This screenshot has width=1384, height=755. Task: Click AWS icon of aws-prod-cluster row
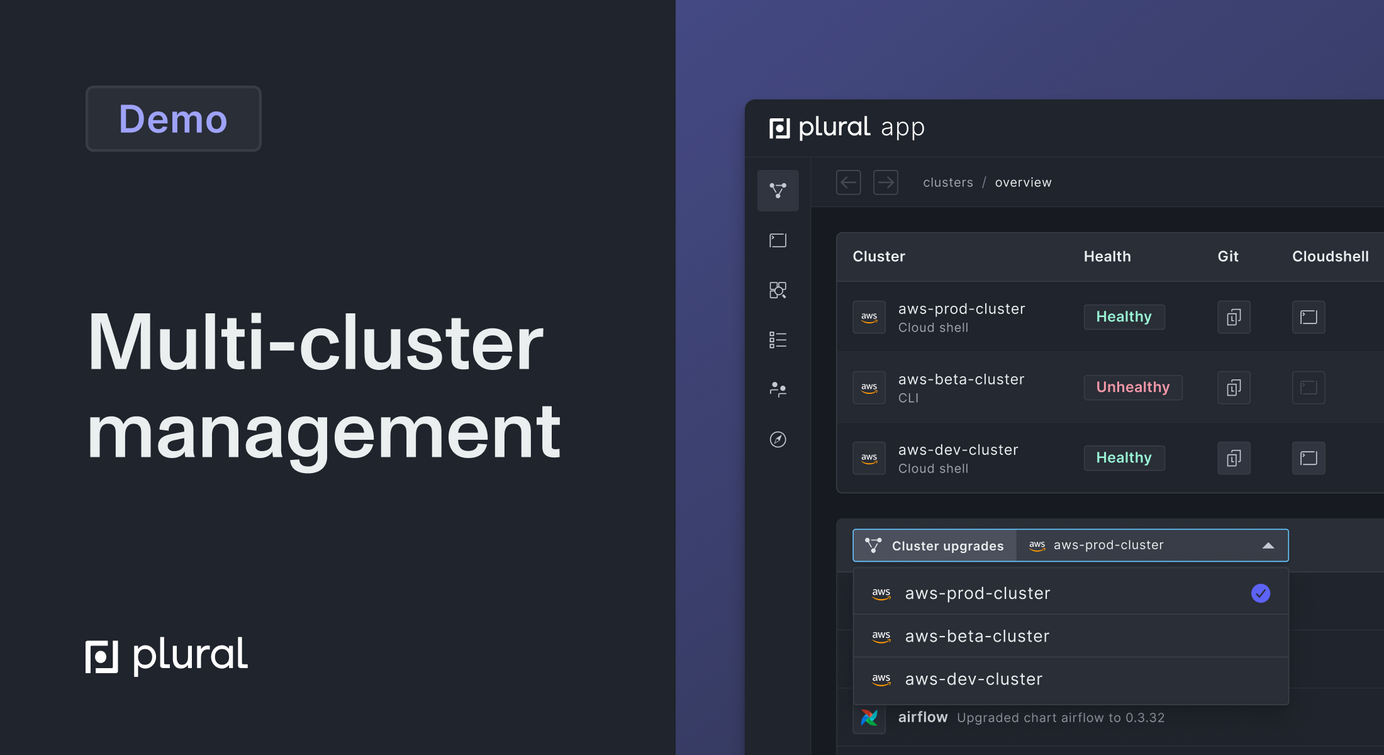(869, 317)
